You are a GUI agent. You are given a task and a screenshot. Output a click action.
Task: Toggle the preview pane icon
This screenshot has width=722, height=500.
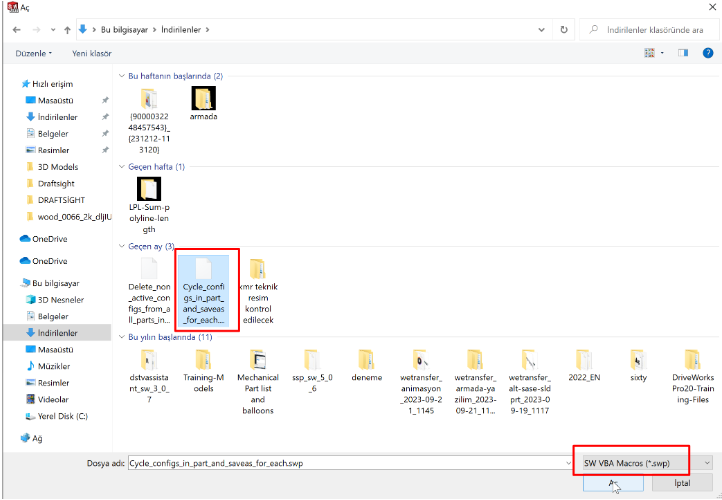683,52
